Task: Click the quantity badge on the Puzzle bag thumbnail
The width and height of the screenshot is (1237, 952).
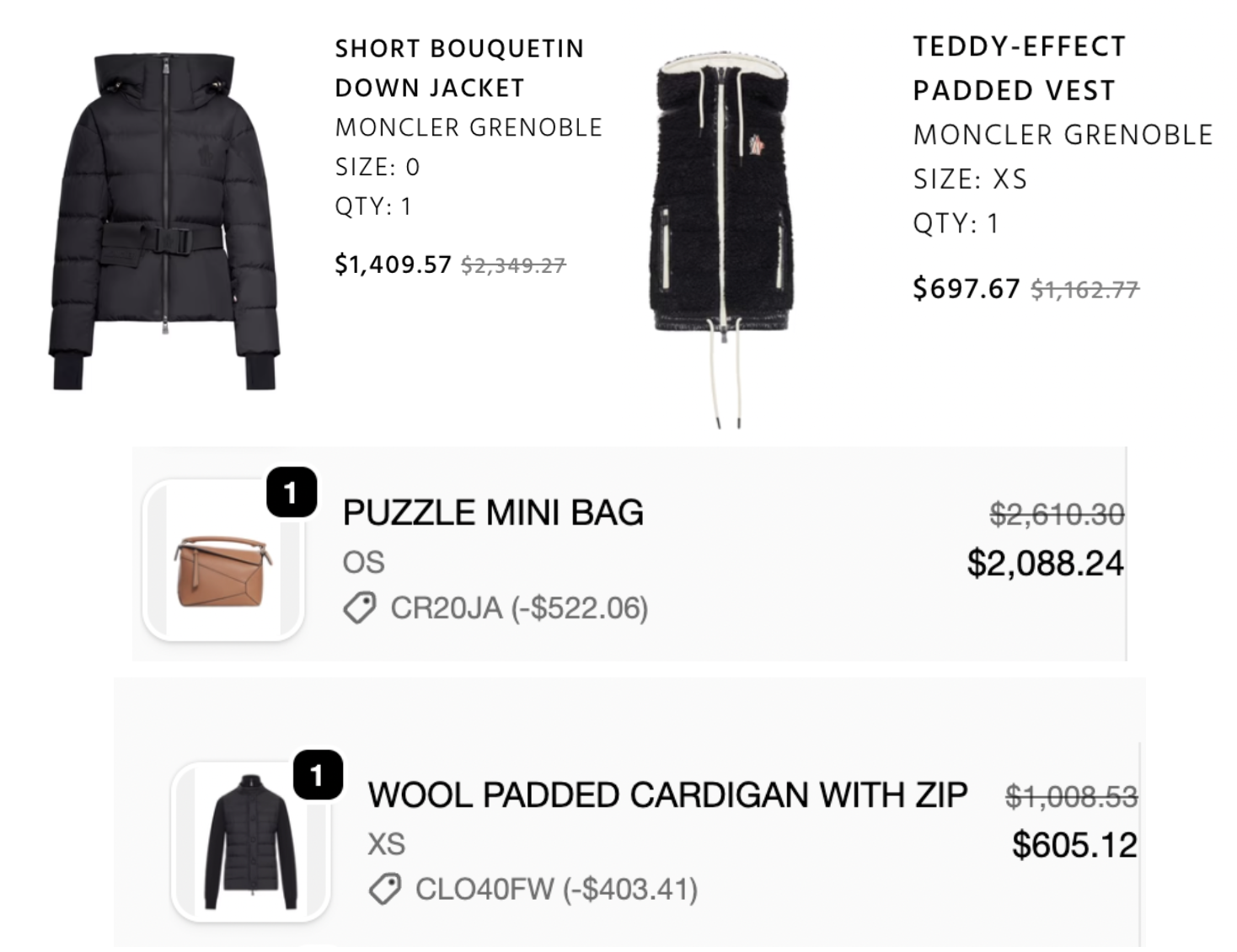Action: pos(291,492)
